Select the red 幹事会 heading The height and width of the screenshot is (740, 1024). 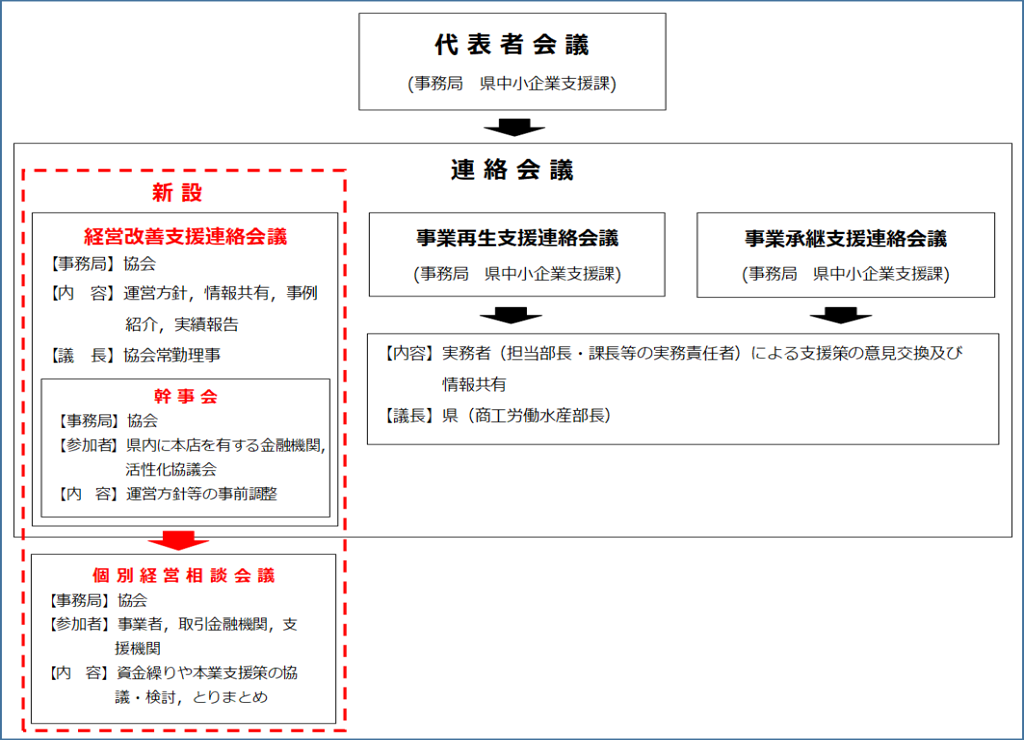pyautogui.click(x=185, y=396)
